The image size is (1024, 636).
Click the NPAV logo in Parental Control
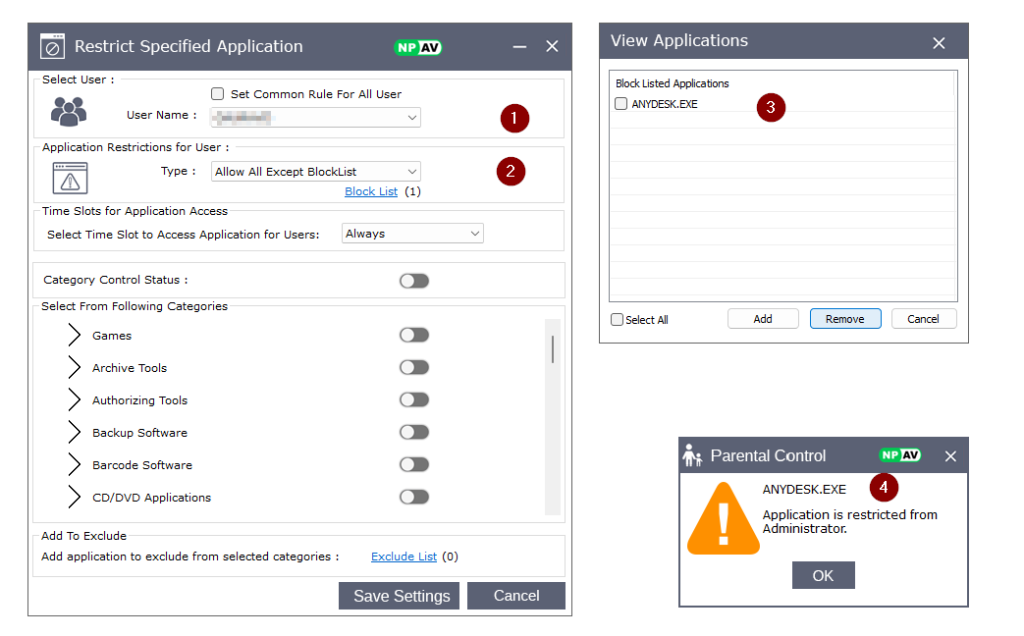point(899,456)
